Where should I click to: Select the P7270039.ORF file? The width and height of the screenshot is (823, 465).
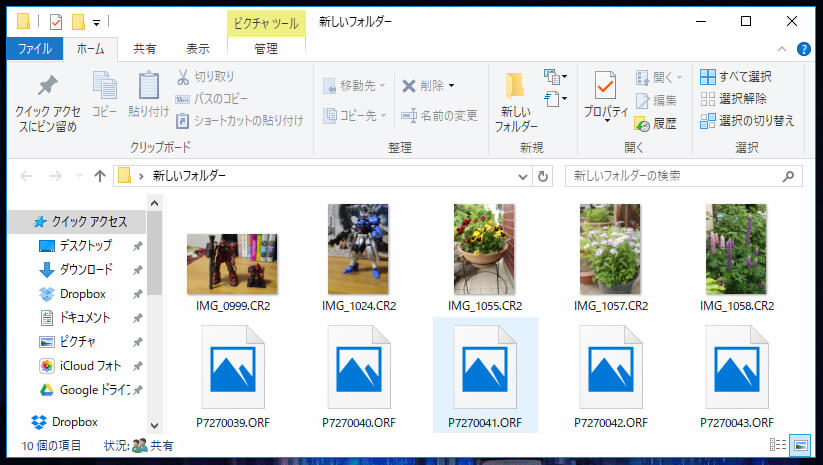pyautogui.click(x=233, y=377)
